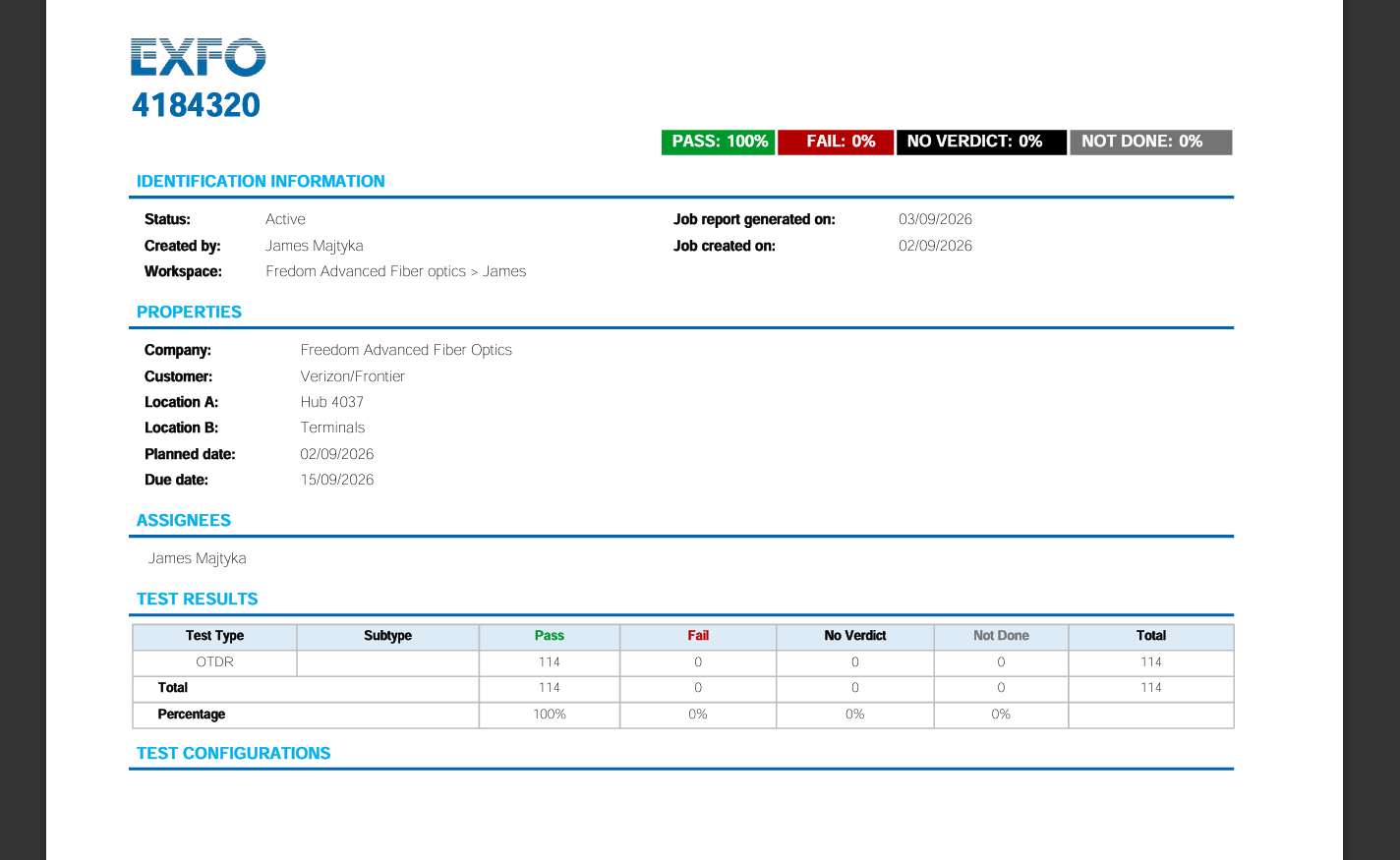Click the Company value Freedom Advanced Fiber Optics

[406, 350]
